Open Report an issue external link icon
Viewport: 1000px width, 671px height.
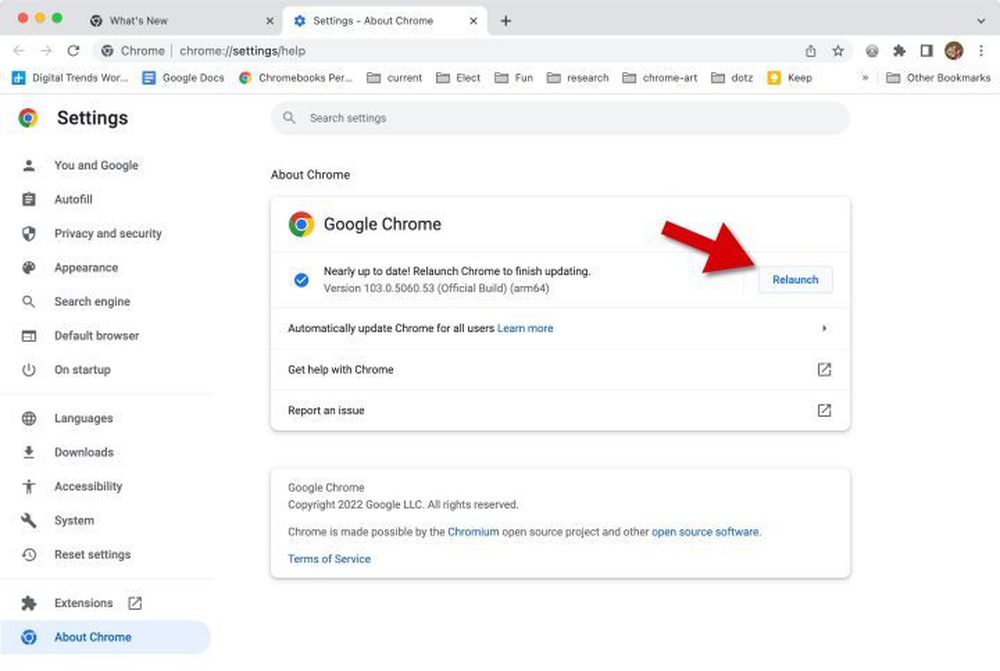coord(824,410)
